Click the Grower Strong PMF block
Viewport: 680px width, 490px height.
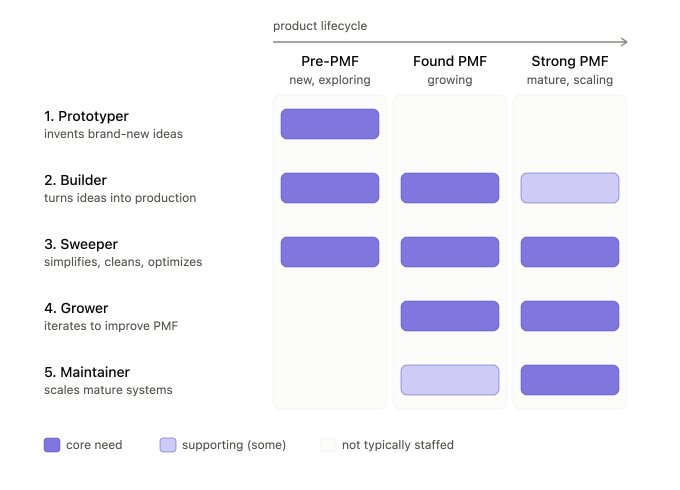(x=570, y=316)
